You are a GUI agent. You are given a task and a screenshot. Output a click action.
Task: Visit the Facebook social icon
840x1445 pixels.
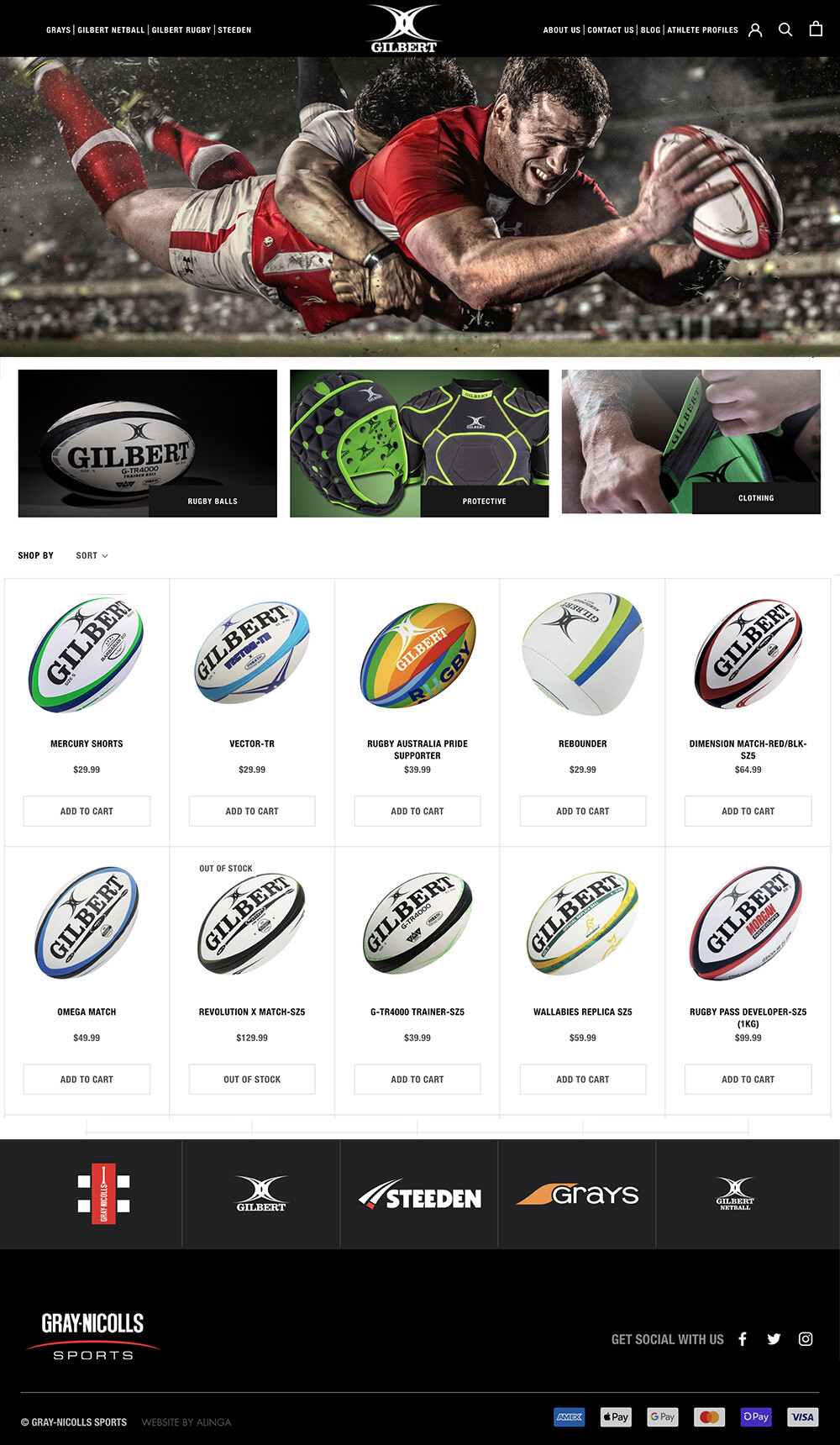click(743, 1339)
